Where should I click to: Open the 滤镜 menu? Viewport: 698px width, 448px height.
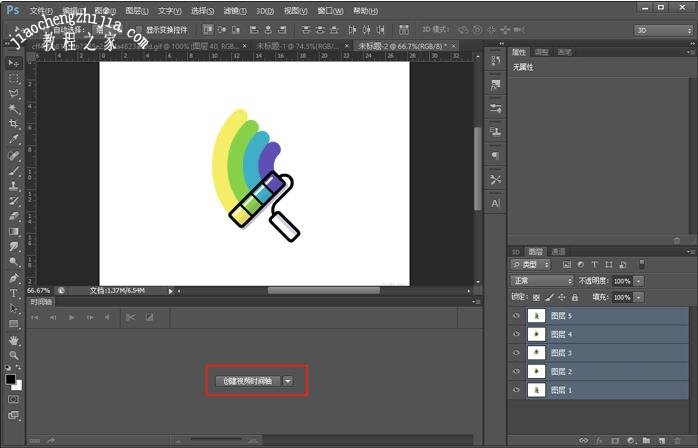click(231, 10)
